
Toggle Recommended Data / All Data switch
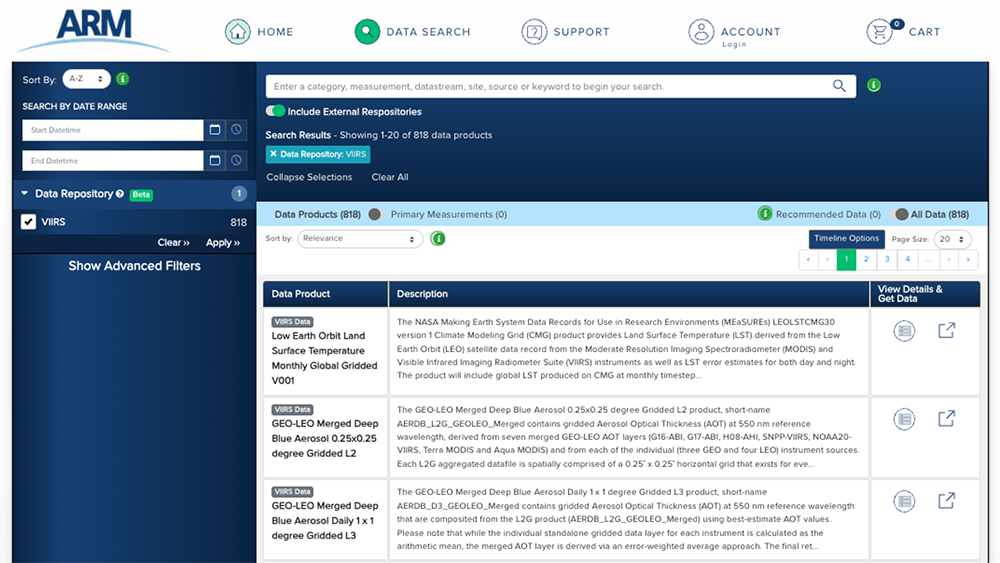pos(900,214)
